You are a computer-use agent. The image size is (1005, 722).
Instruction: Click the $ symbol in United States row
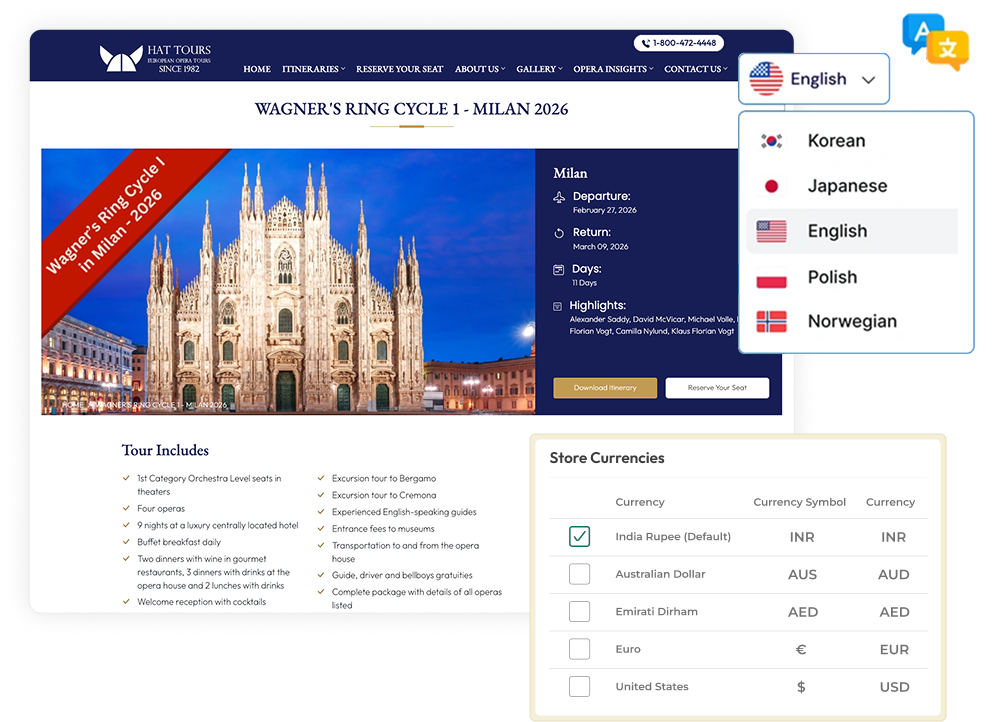point(801,687)
